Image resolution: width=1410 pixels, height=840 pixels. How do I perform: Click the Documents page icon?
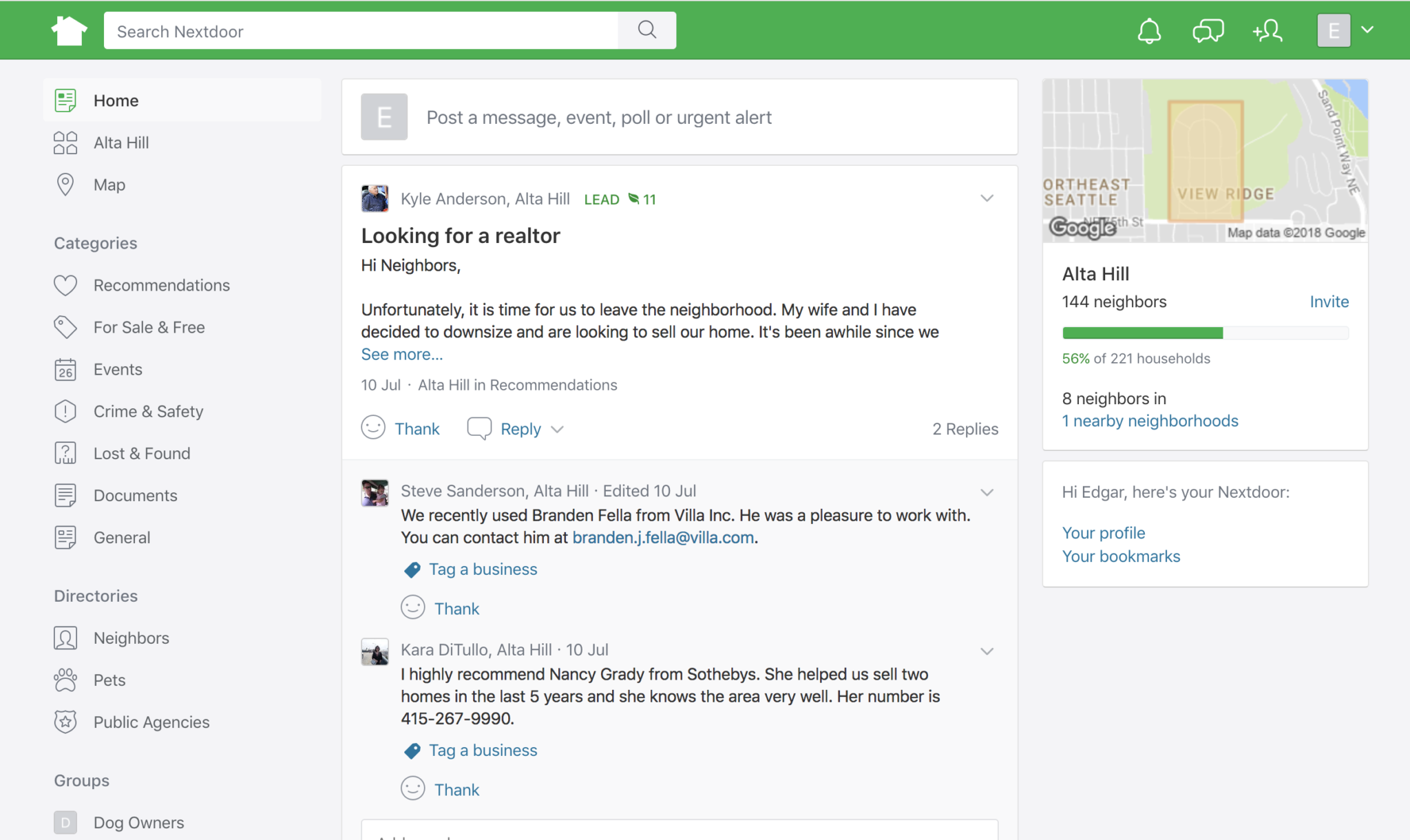65,495
